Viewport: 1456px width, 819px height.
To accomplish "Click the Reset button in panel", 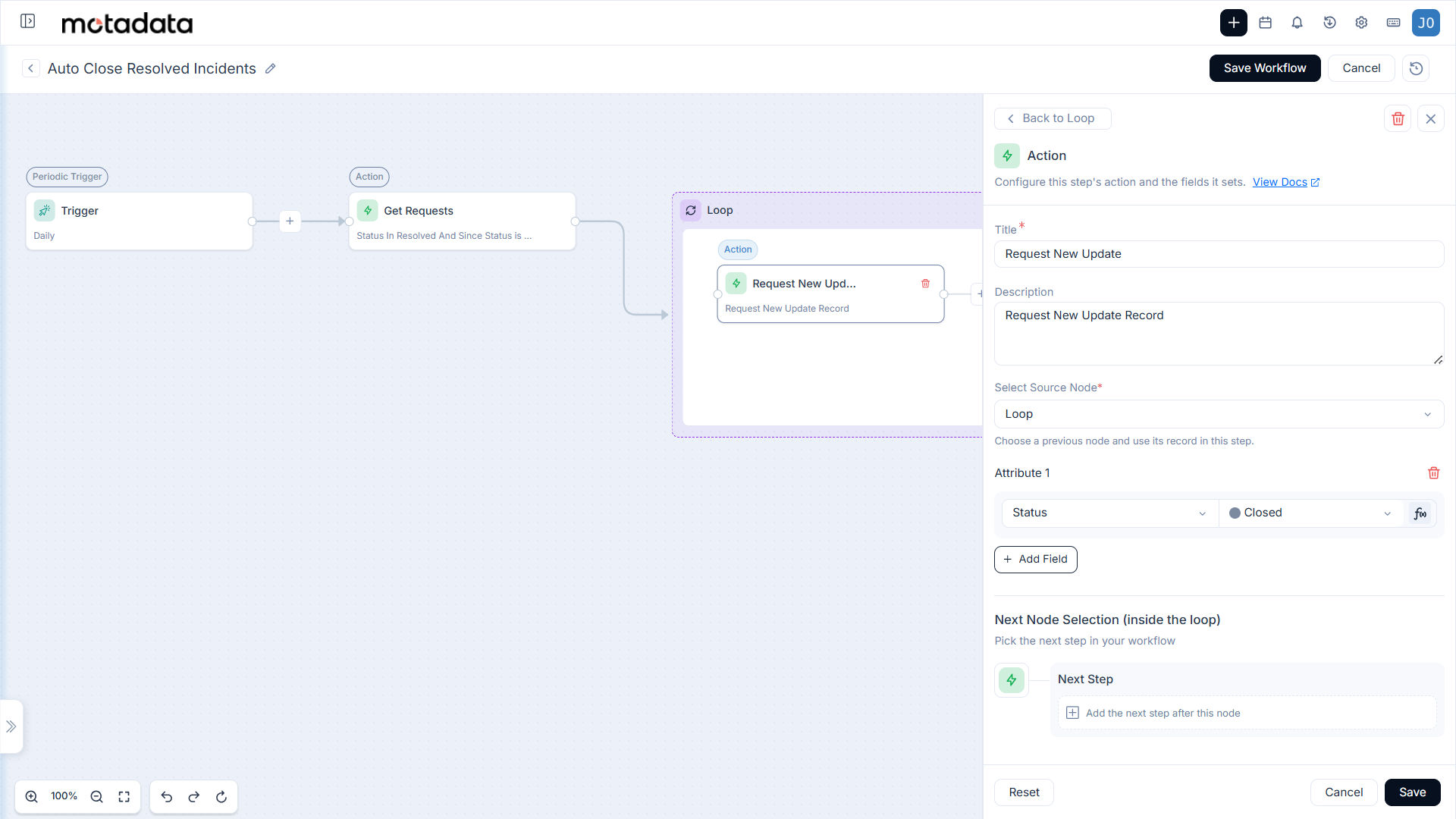I will click(x=1024, y=792).
